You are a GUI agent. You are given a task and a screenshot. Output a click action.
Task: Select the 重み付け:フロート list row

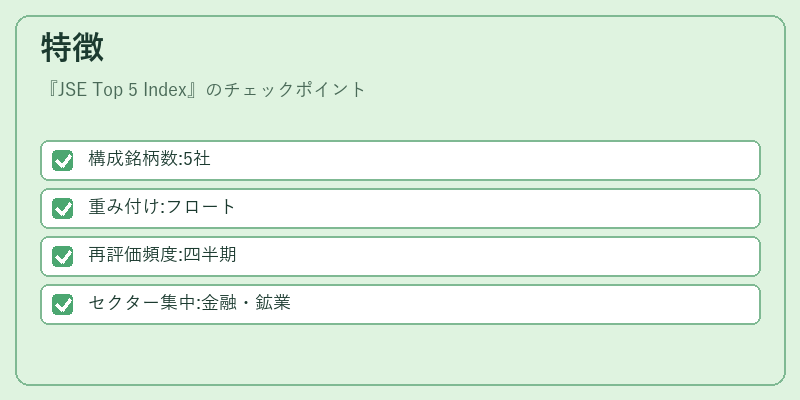[401, 208]
